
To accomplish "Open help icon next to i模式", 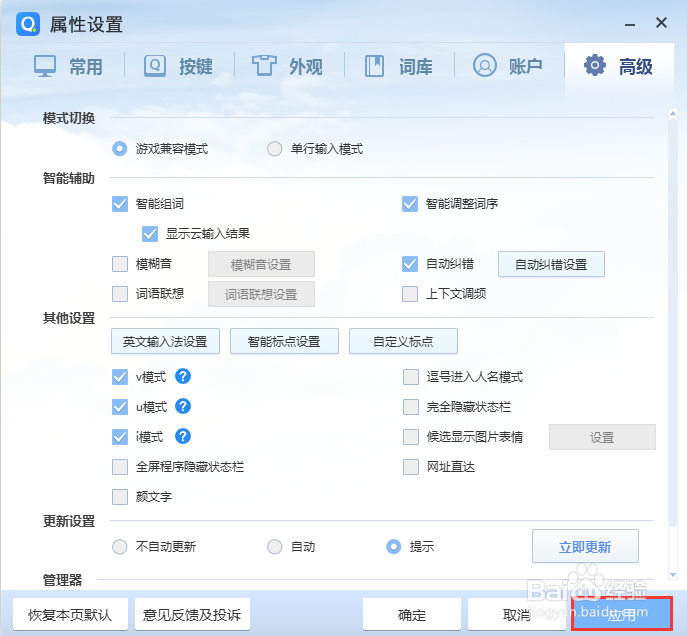I will [183, 436].
